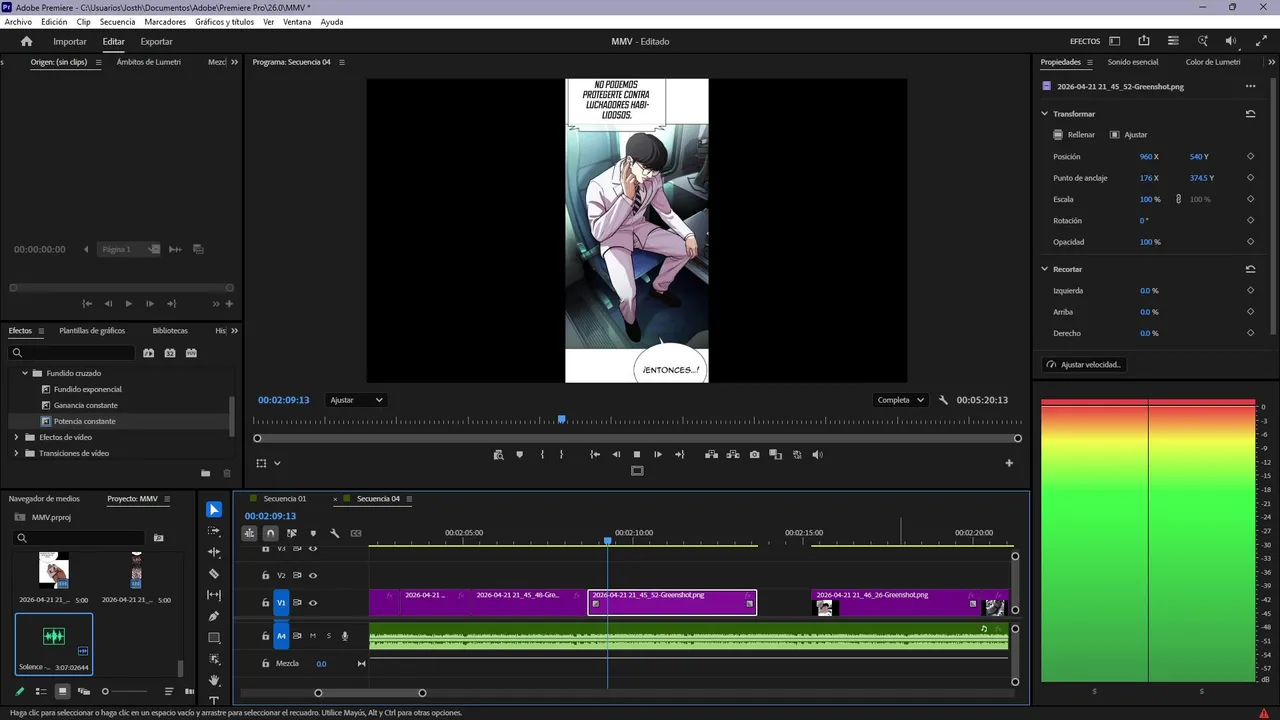Screen dimensions: 1280x720
Task: Open closed captions track options
Action: pyautogui.click(x=356, y=533)
